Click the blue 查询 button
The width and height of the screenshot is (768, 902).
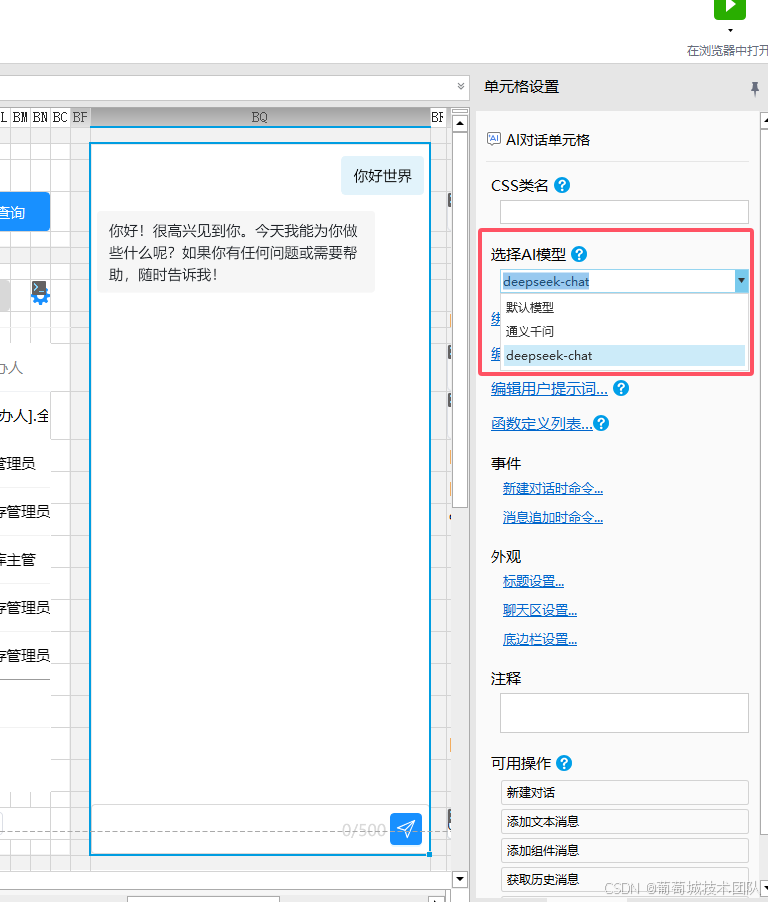(x=24, y=212)
